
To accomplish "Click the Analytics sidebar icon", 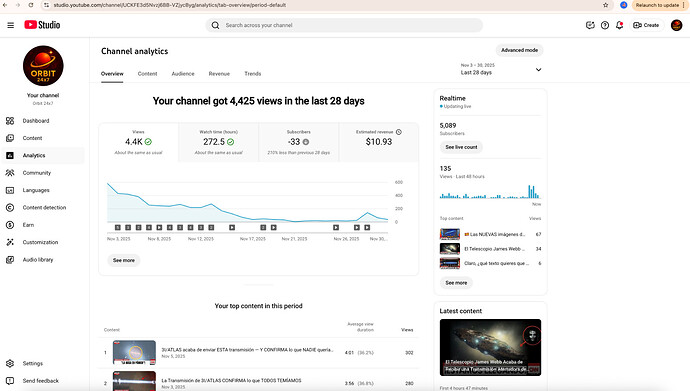I will point(10,155).
